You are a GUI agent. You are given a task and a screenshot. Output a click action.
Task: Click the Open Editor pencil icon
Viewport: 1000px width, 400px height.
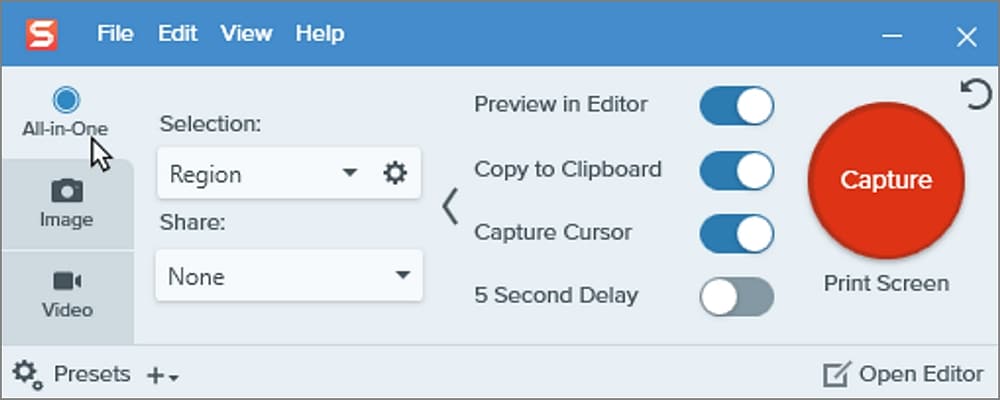point(835,375)
